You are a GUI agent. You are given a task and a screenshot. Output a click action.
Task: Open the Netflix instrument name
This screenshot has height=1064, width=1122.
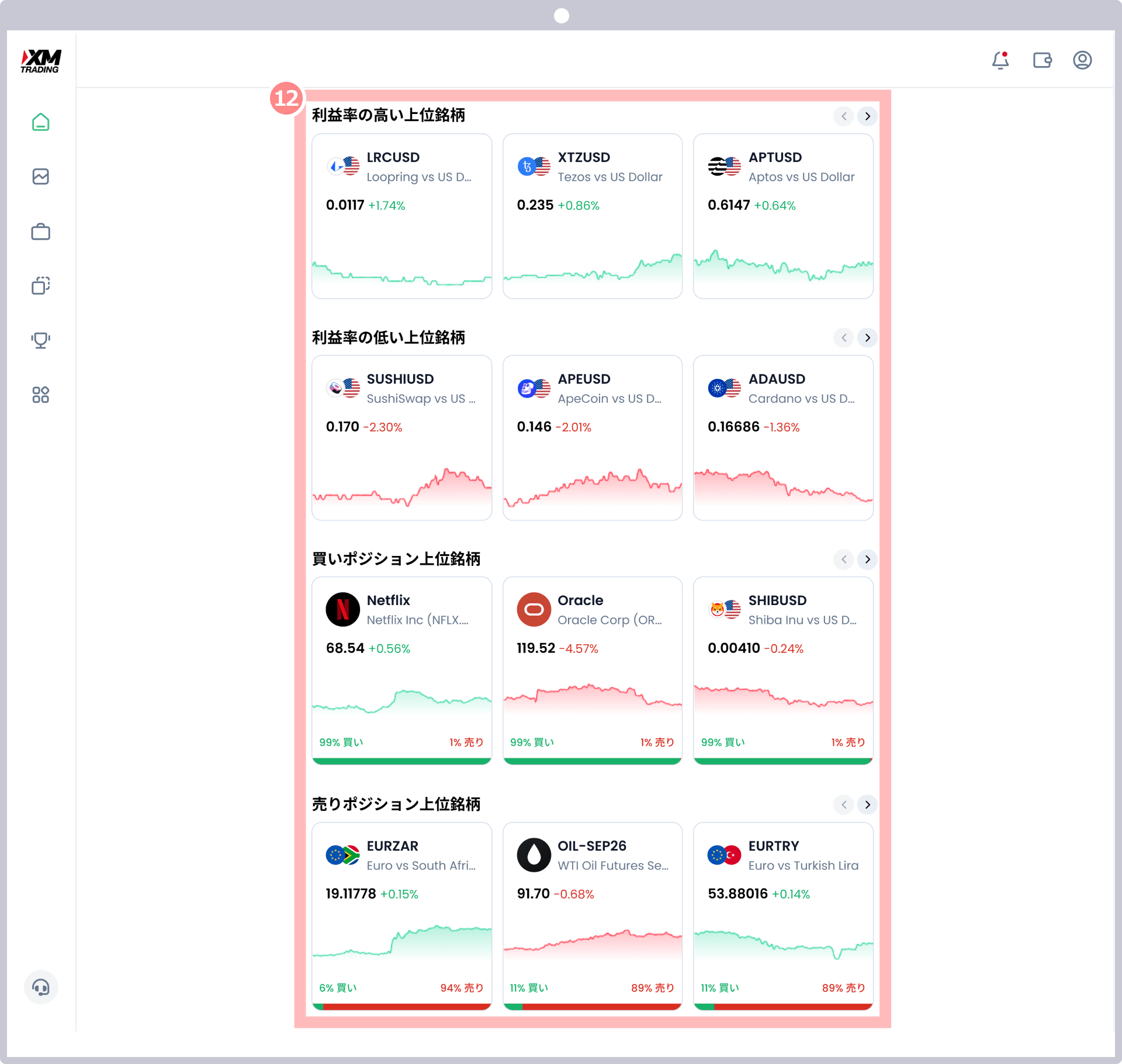388,600
